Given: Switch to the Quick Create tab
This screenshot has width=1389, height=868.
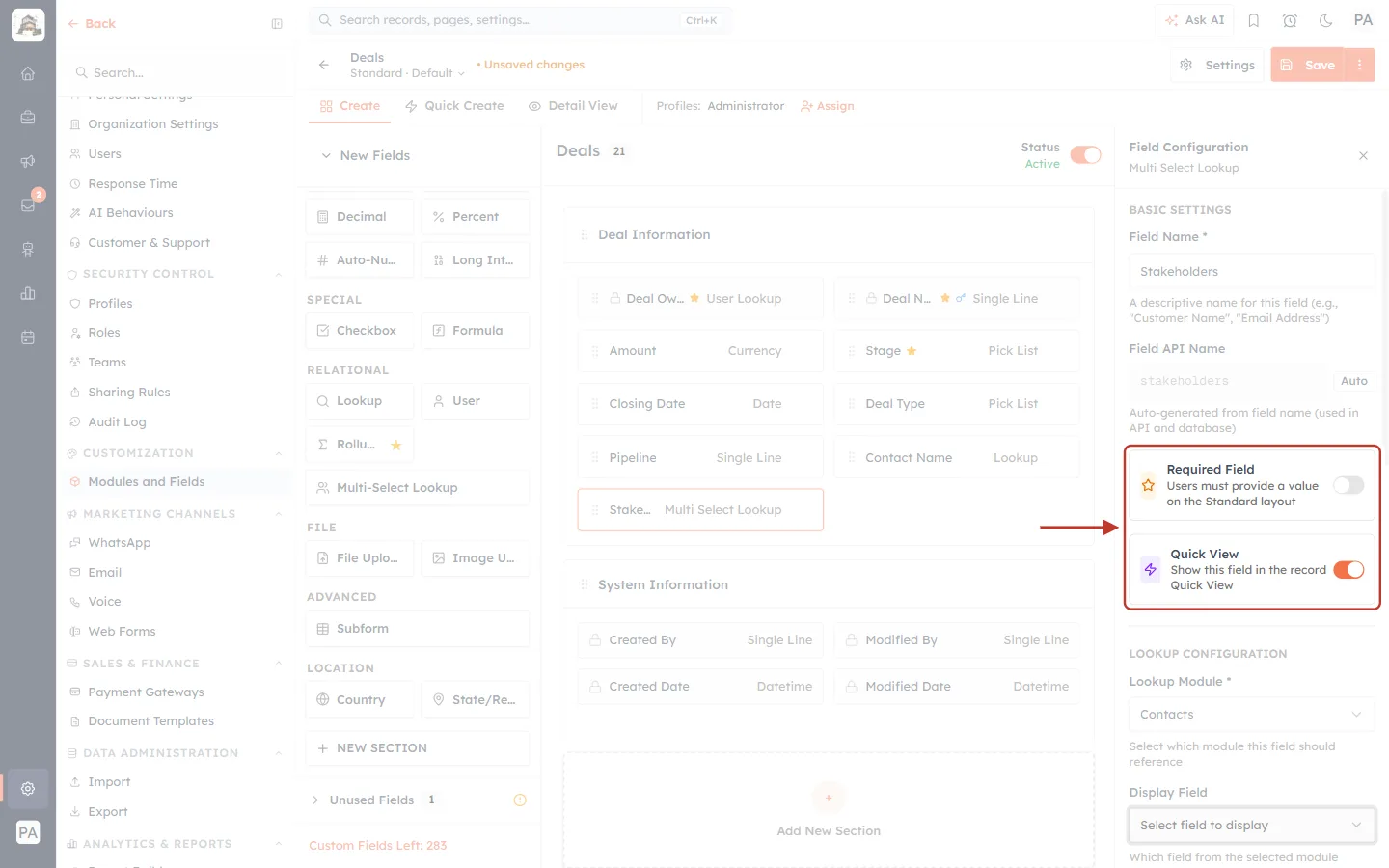Looking at the screenshot, I should (x=454, y=106).
